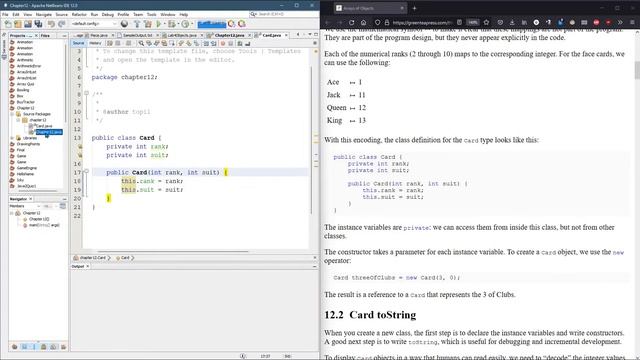The height and width of the screenshot is (360, 640).
Task: Open new Firefox tab with plus
Action: pos(414,8)
